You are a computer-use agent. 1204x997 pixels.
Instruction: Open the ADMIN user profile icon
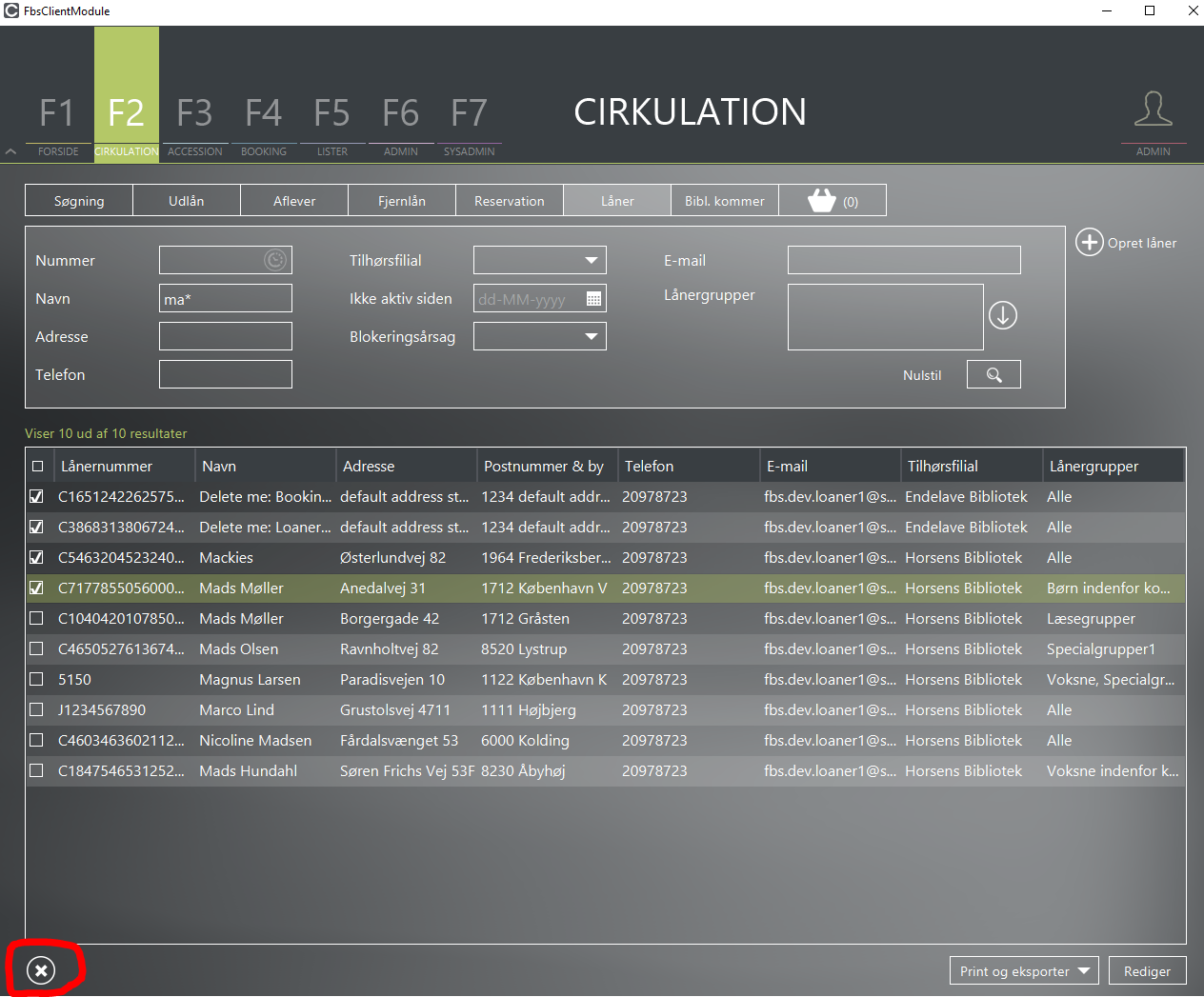1153,109
